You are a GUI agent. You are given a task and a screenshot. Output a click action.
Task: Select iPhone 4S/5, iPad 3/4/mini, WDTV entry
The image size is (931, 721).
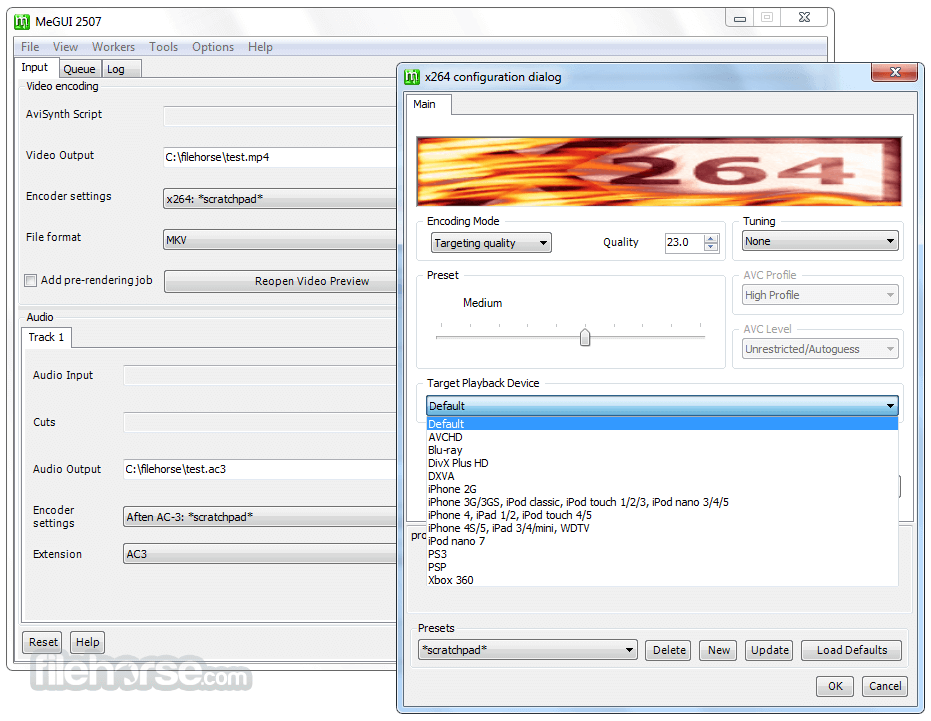coord(662,529)
